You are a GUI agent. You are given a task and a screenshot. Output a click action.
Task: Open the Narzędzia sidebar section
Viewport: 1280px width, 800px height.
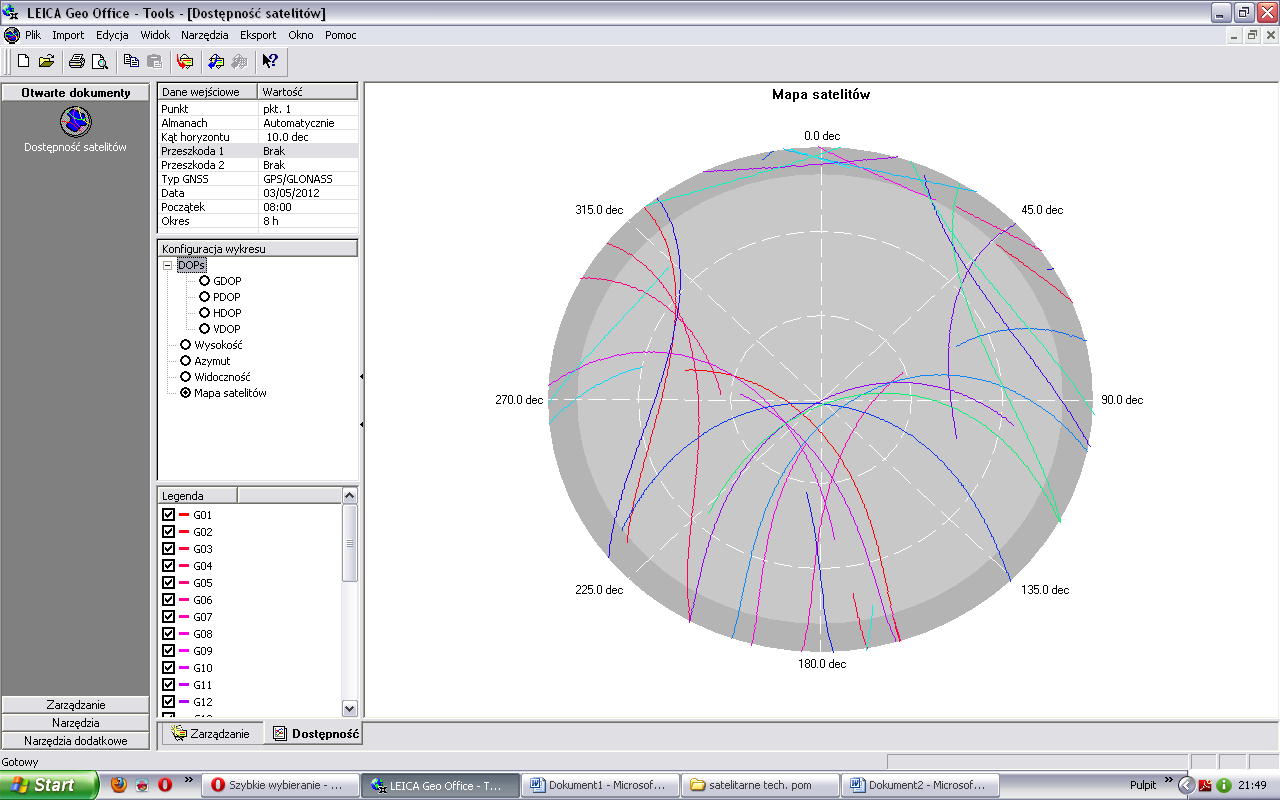(76, 723)
